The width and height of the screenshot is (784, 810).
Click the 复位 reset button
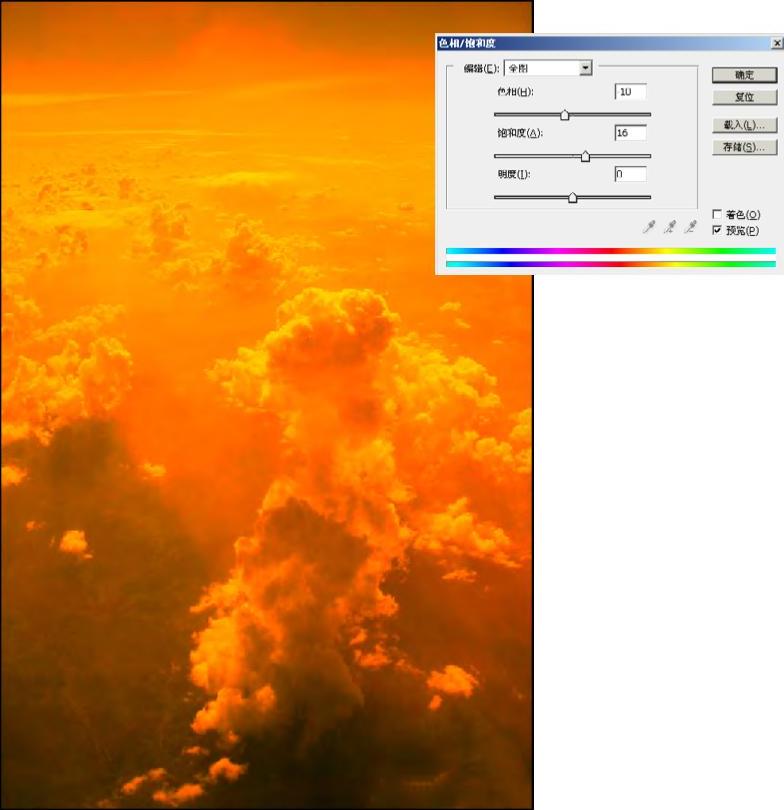click(x=744, y=97)
